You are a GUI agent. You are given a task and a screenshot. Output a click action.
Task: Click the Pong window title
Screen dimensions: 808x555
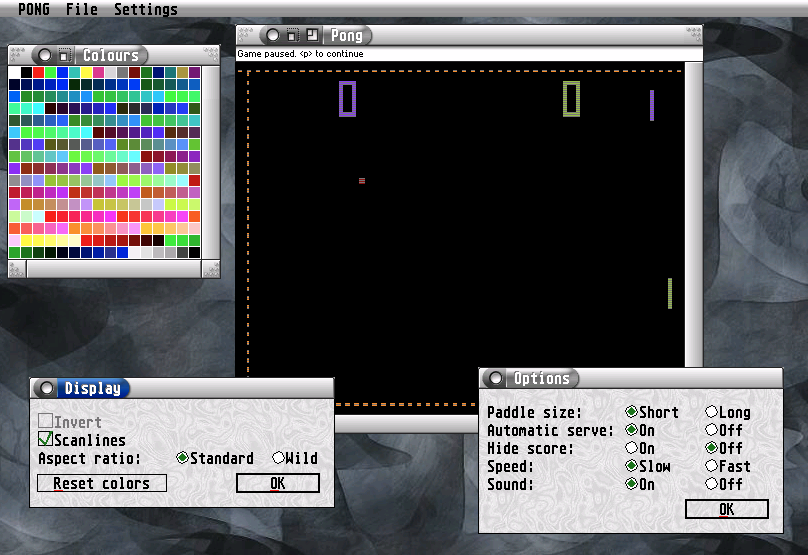(347, 36)
